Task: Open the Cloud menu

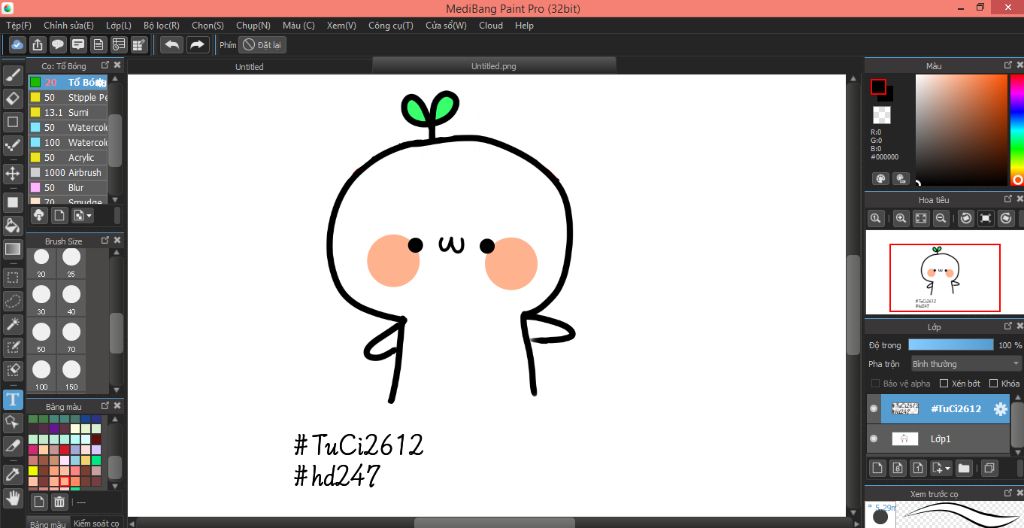Action: tap(490, 25)
